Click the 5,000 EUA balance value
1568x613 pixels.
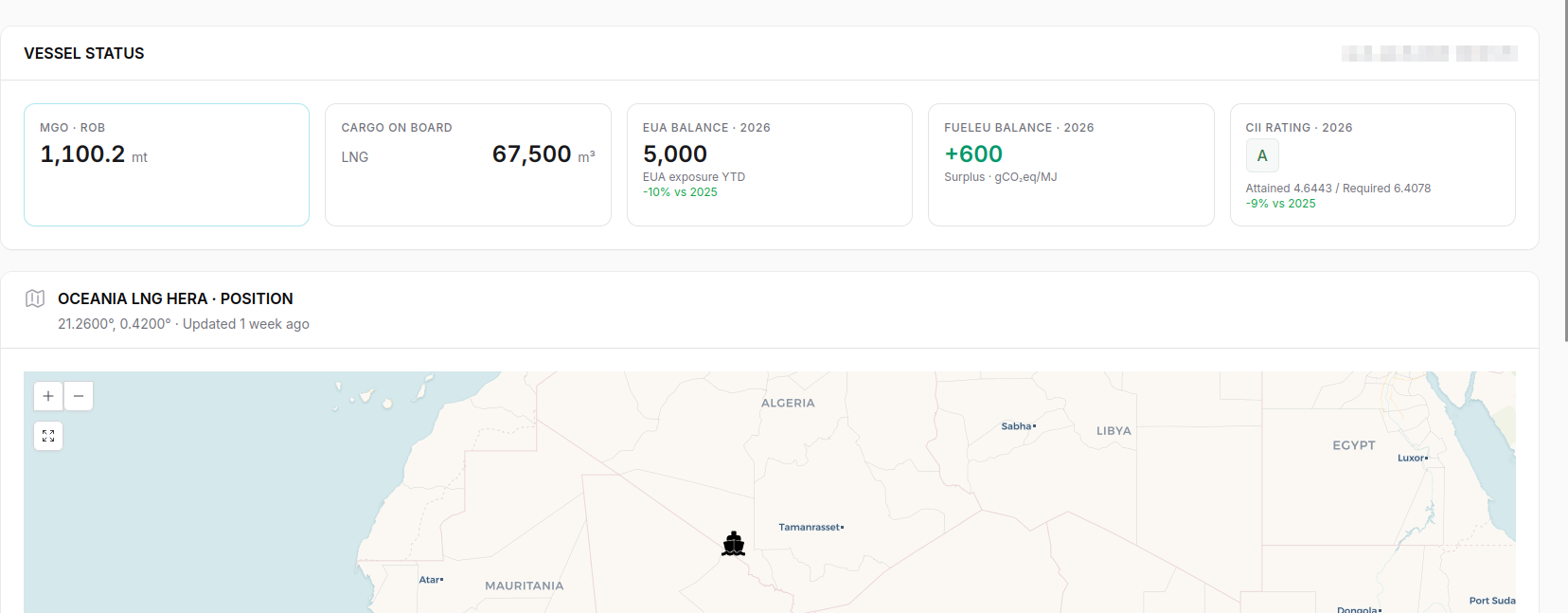[675, 153]
